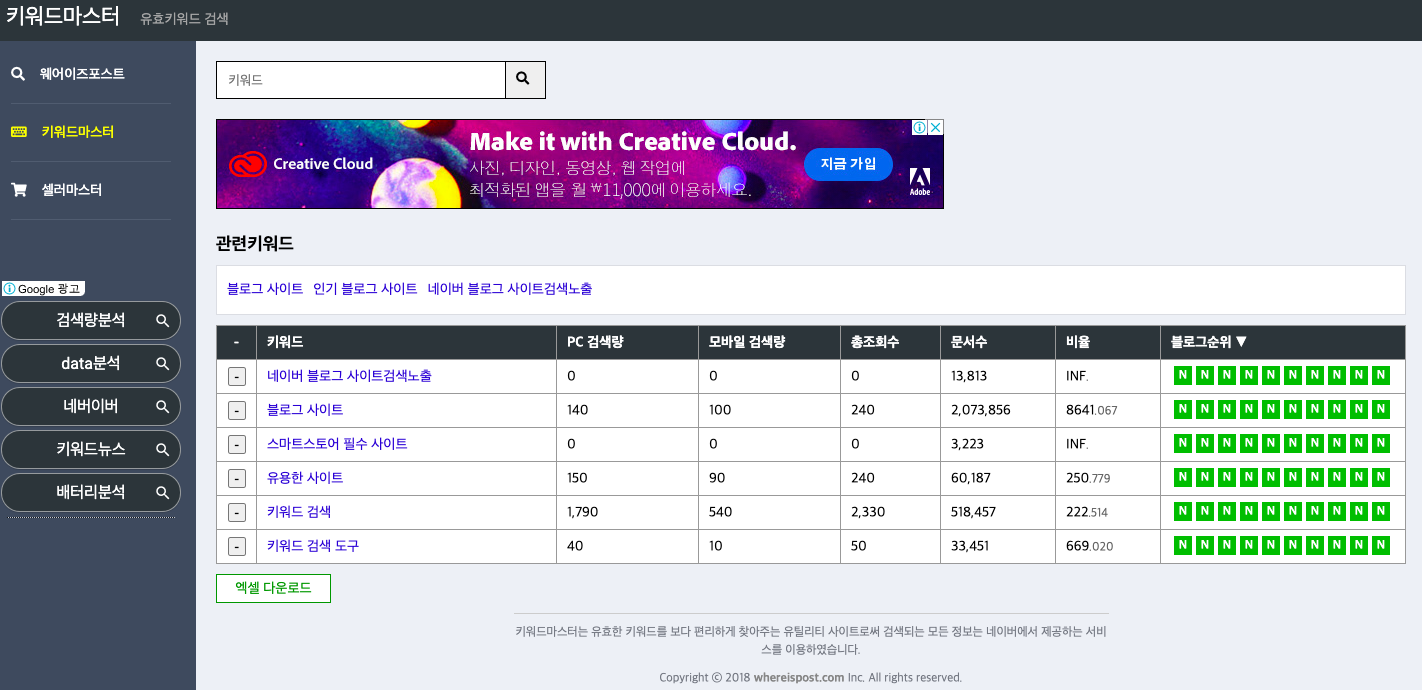Remove the 네이버 블로그 사이트검색노출 row with minus button

coord(236,377)
